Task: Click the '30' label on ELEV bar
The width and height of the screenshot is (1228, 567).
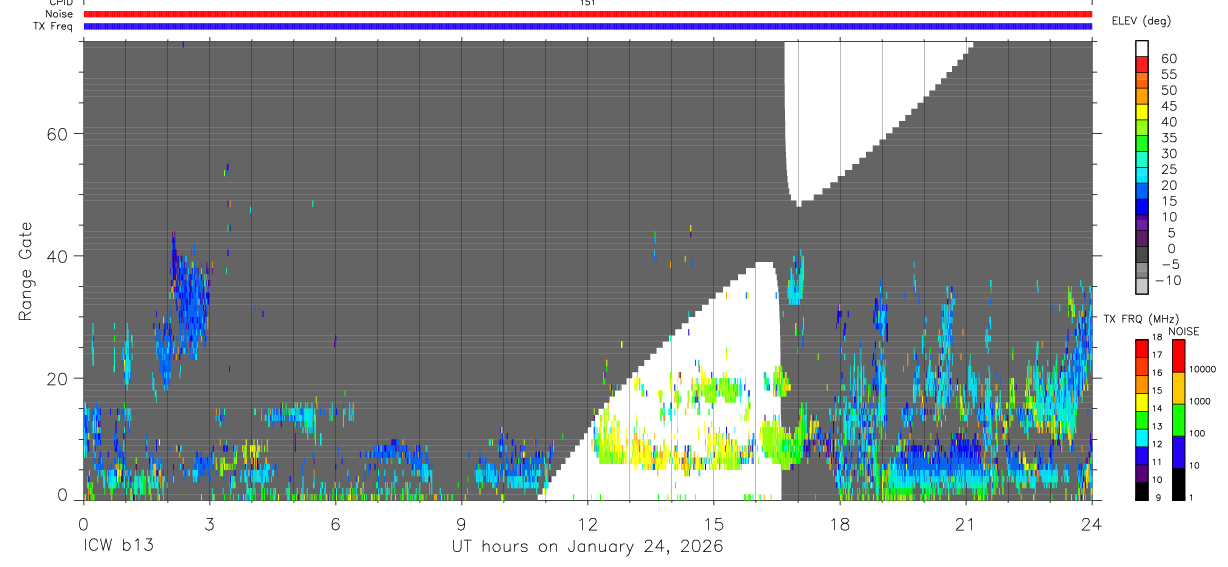Action: coord(1168,153)
